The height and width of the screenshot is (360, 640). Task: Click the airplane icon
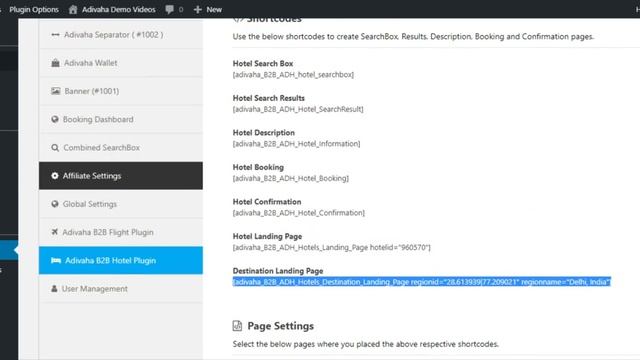point(55,232)
